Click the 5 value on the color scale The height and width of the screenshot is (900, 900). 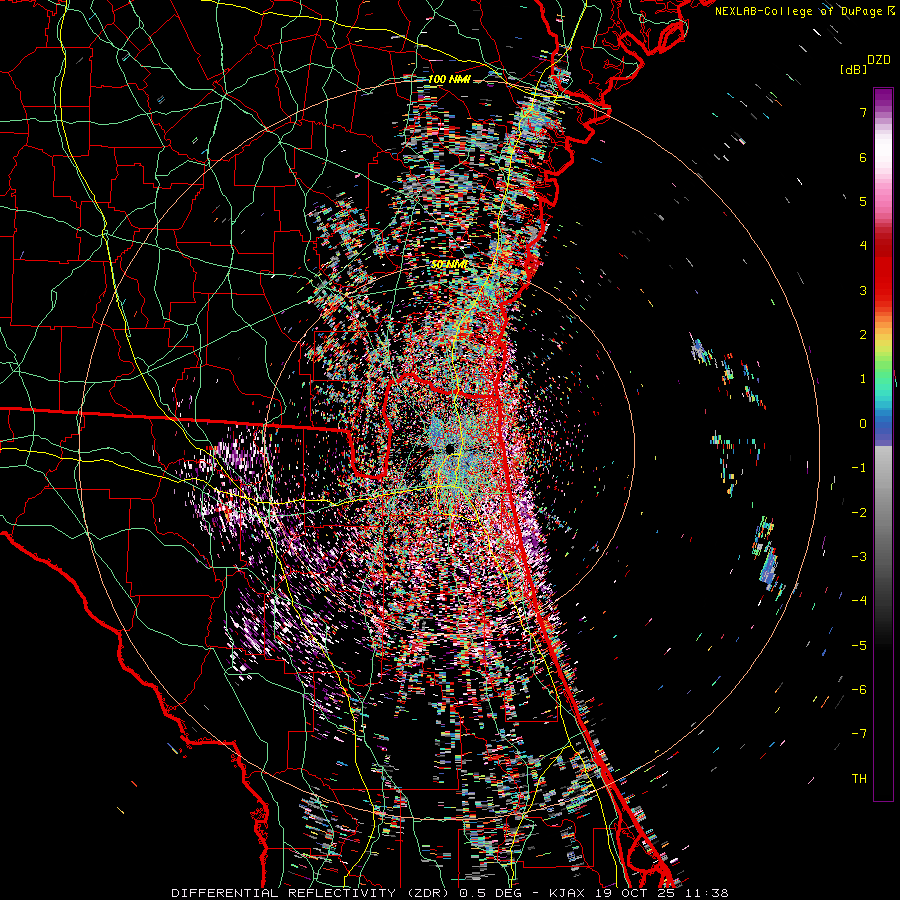(863, 201)
